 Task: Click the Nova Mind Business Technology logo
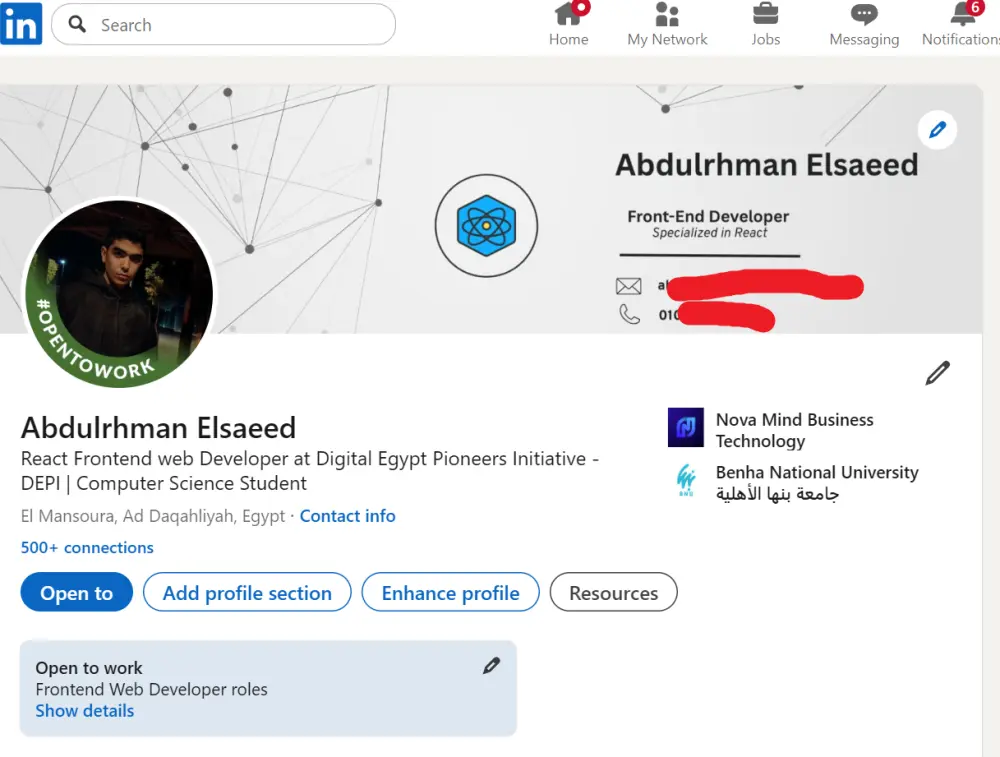click(685, 426)
